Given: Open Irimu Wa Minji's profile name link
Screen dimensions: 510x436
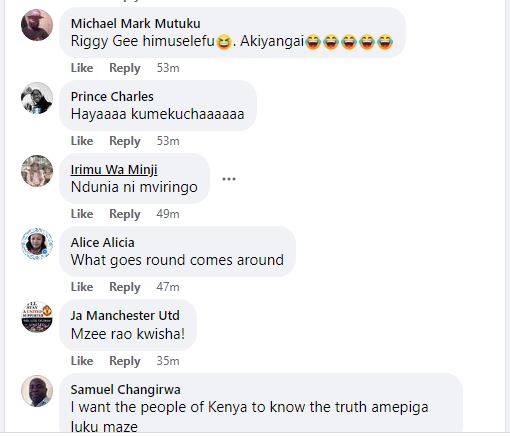Looking at the screenshot, I should coord(114,169).
